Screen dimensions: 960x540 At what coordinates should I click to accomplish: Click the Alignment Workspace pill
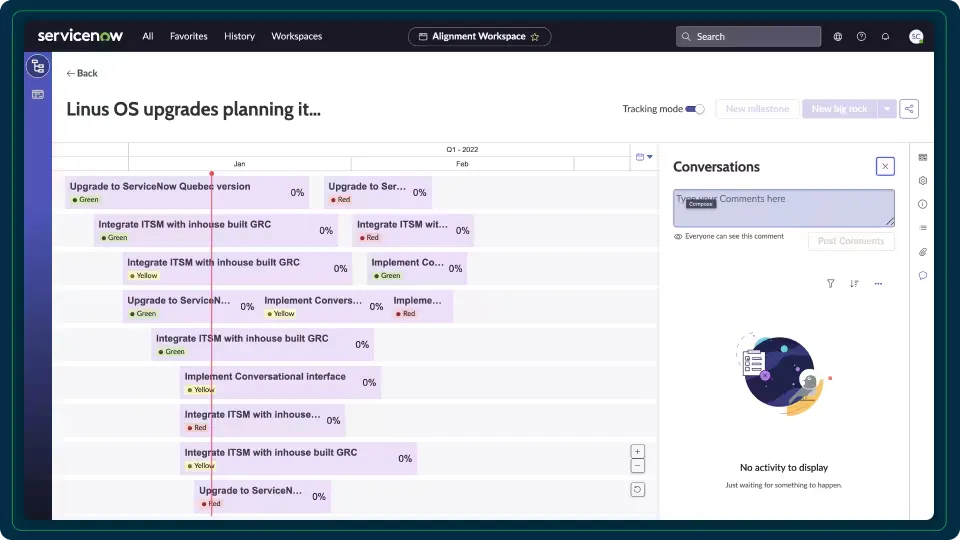tap(479, 37)
